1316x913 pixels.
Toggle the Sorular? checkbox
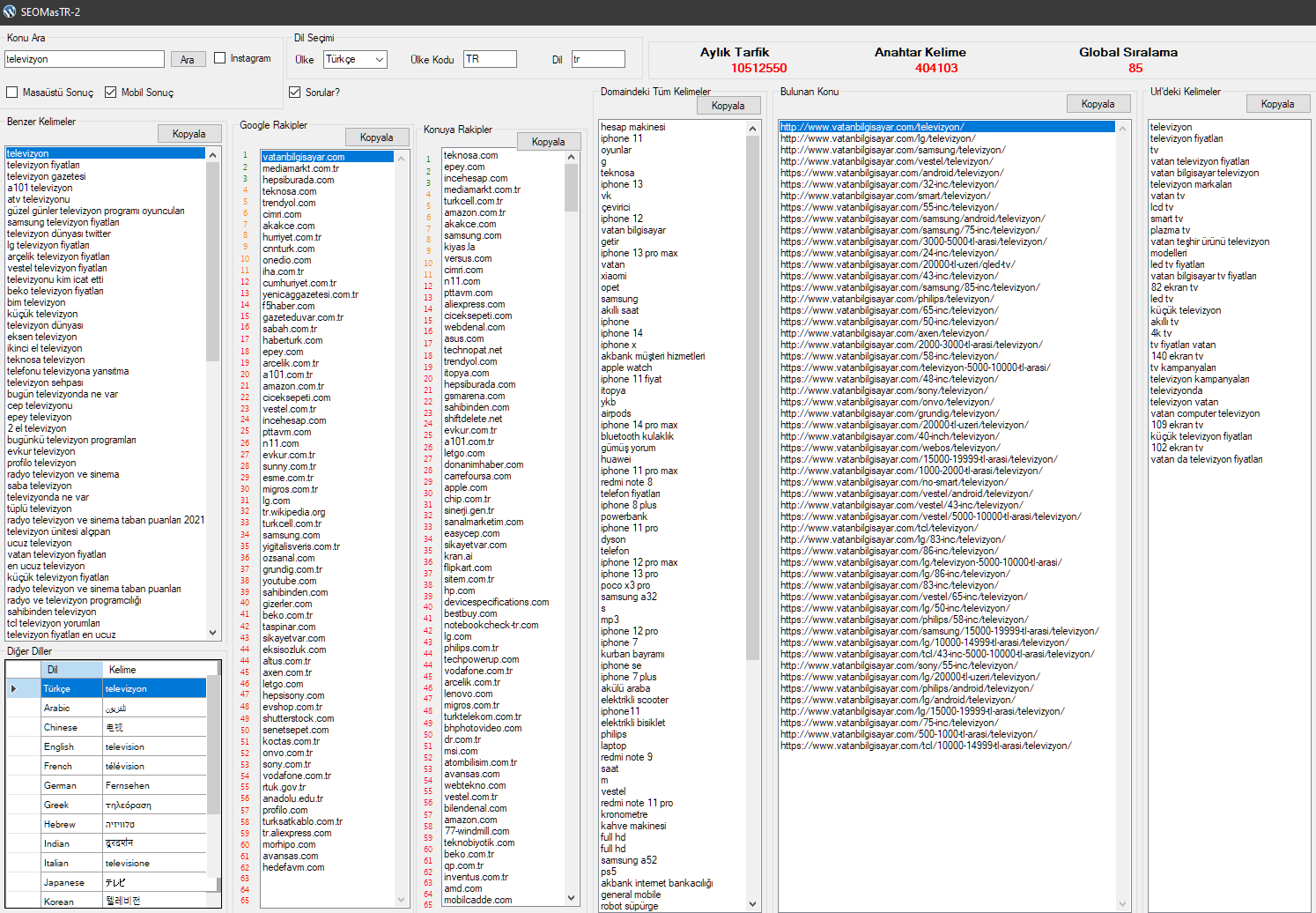(295, 92)
